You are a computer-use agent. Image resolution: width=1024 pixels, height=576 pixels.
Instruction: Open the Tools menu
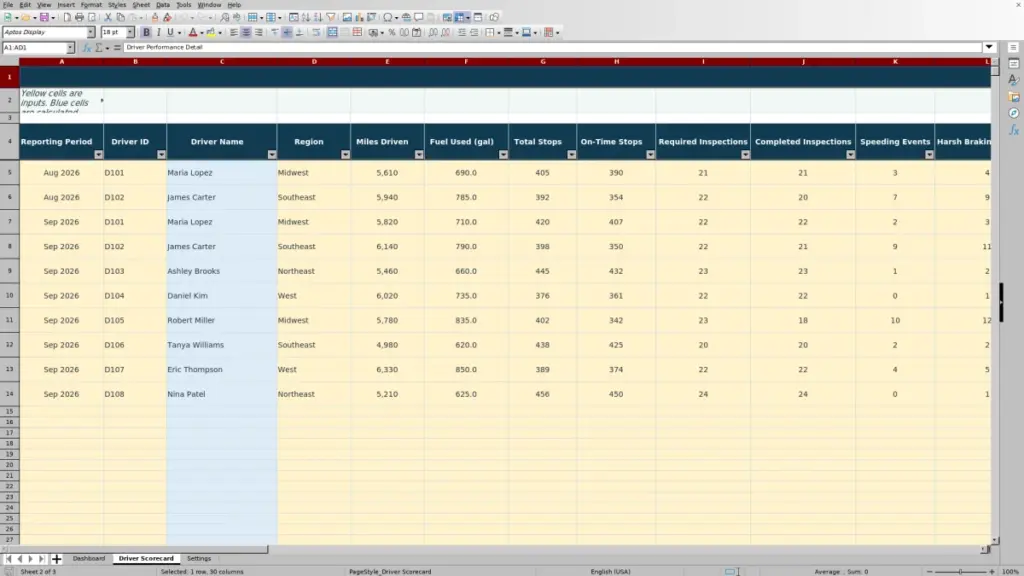(184, 5)
